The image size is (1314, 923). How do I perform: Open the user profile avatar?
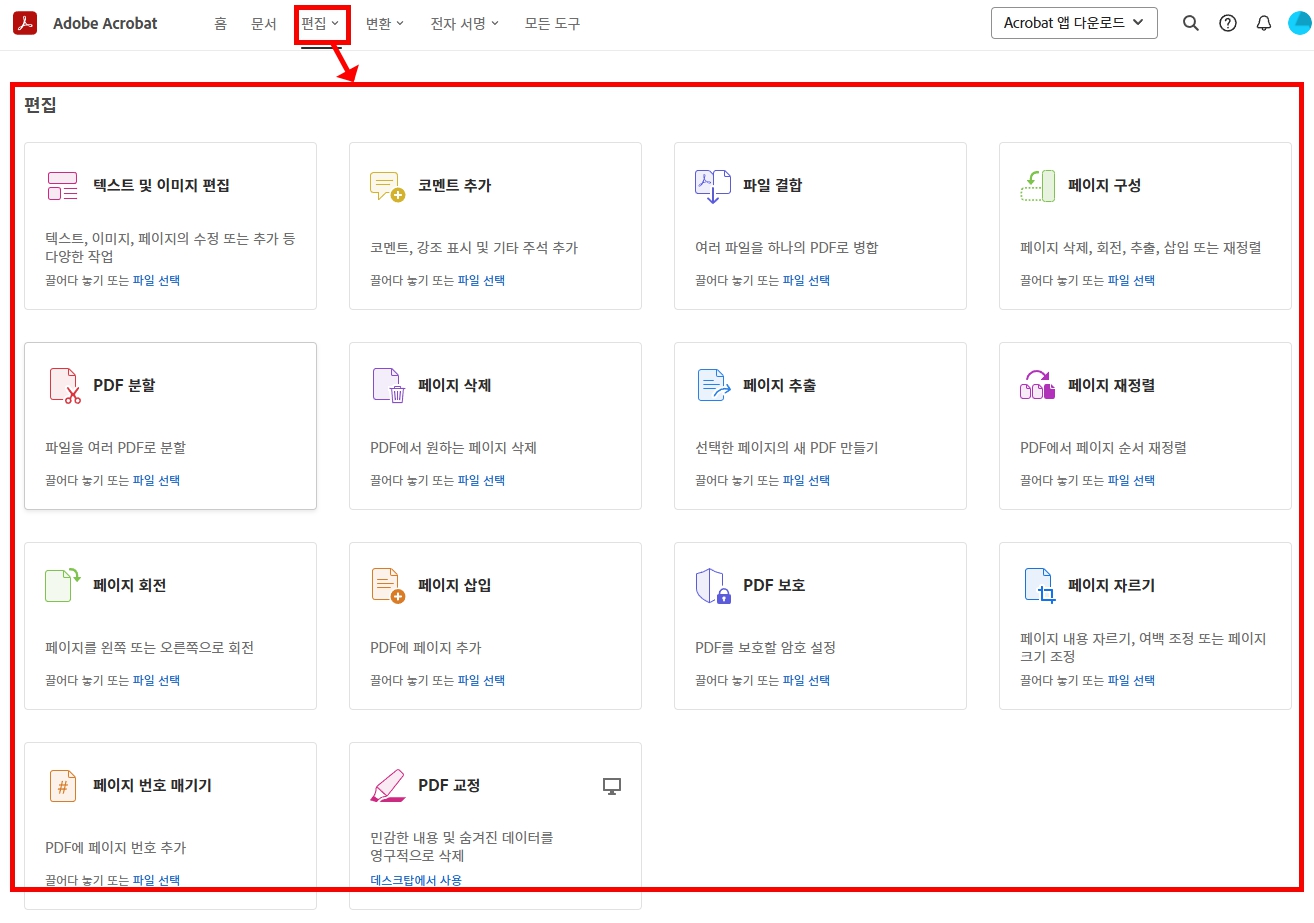pos(1299,23)
